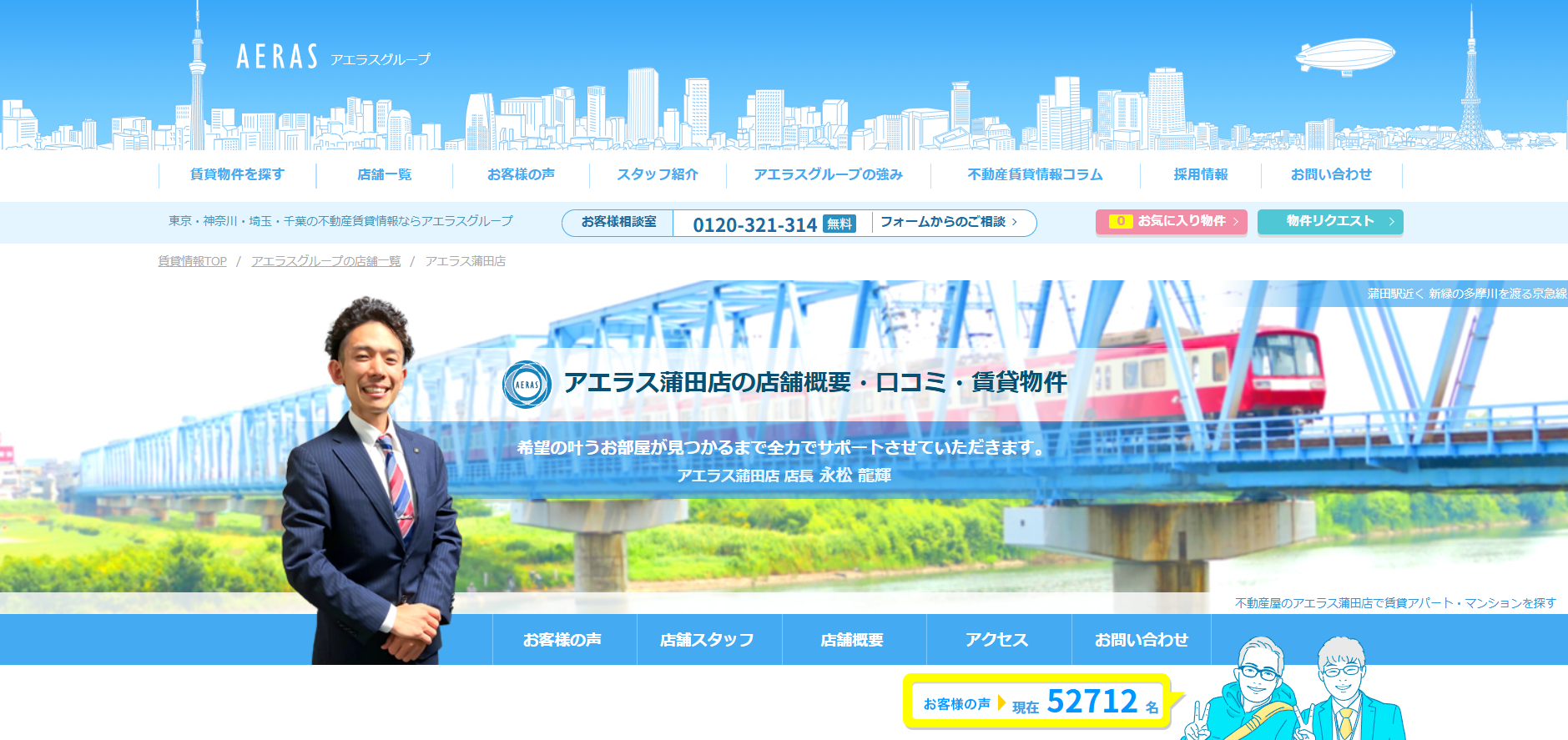Click the yellow triangle in the お客様の声 counter

[x=1001, y=703]
